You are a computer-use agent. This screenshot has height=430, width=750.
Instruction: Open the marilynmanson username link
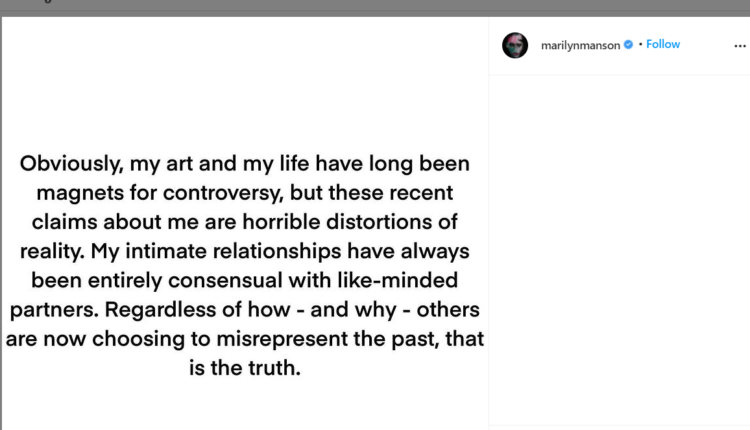pos(580,45)
